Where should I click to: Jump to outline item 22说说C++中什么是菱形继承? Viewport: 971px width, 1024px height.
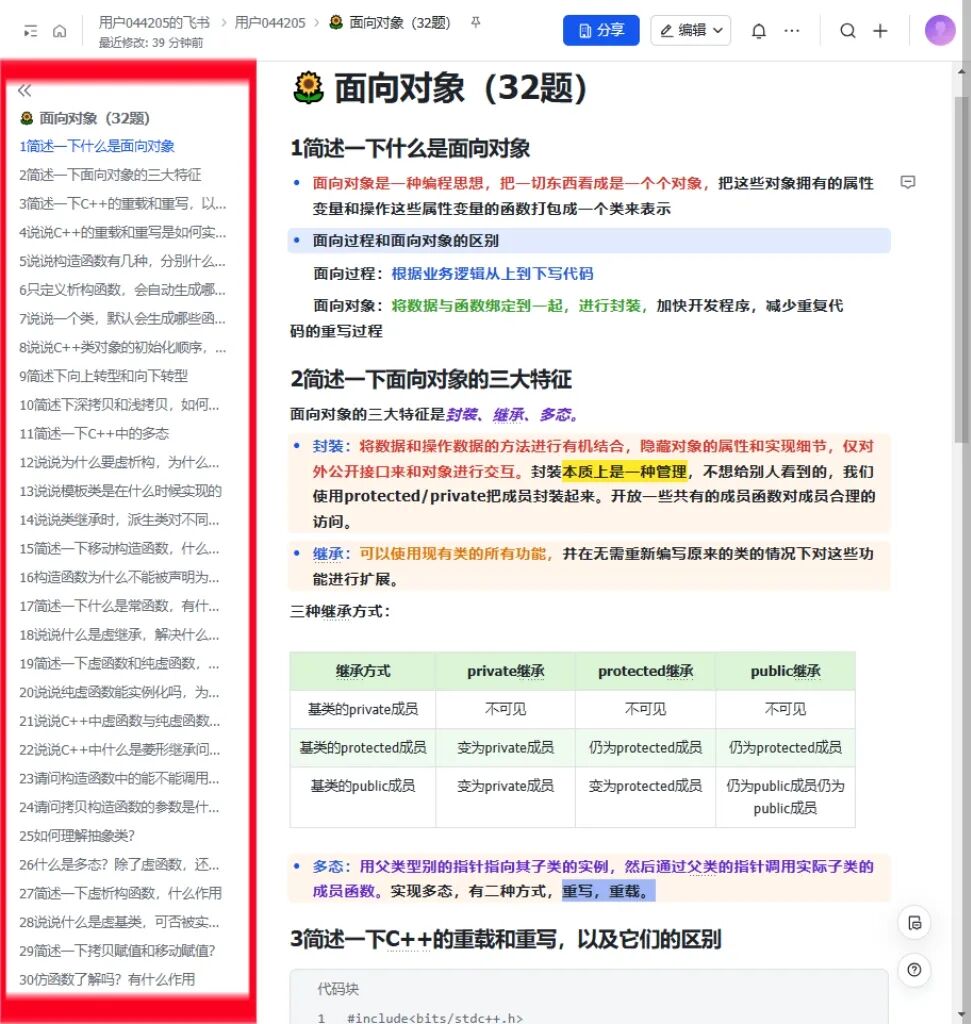click(x=119, y=750)
